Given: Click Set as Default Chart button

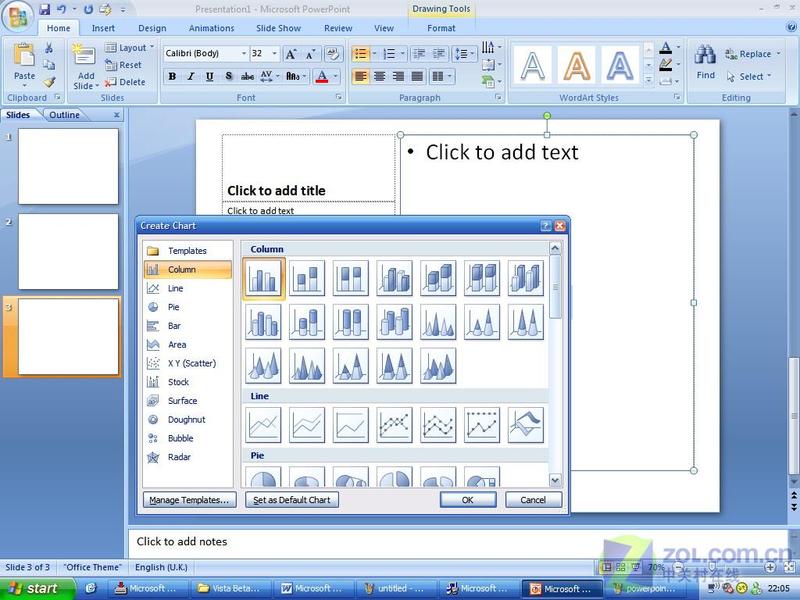Looking at the screenshot, I should [292, 500].
